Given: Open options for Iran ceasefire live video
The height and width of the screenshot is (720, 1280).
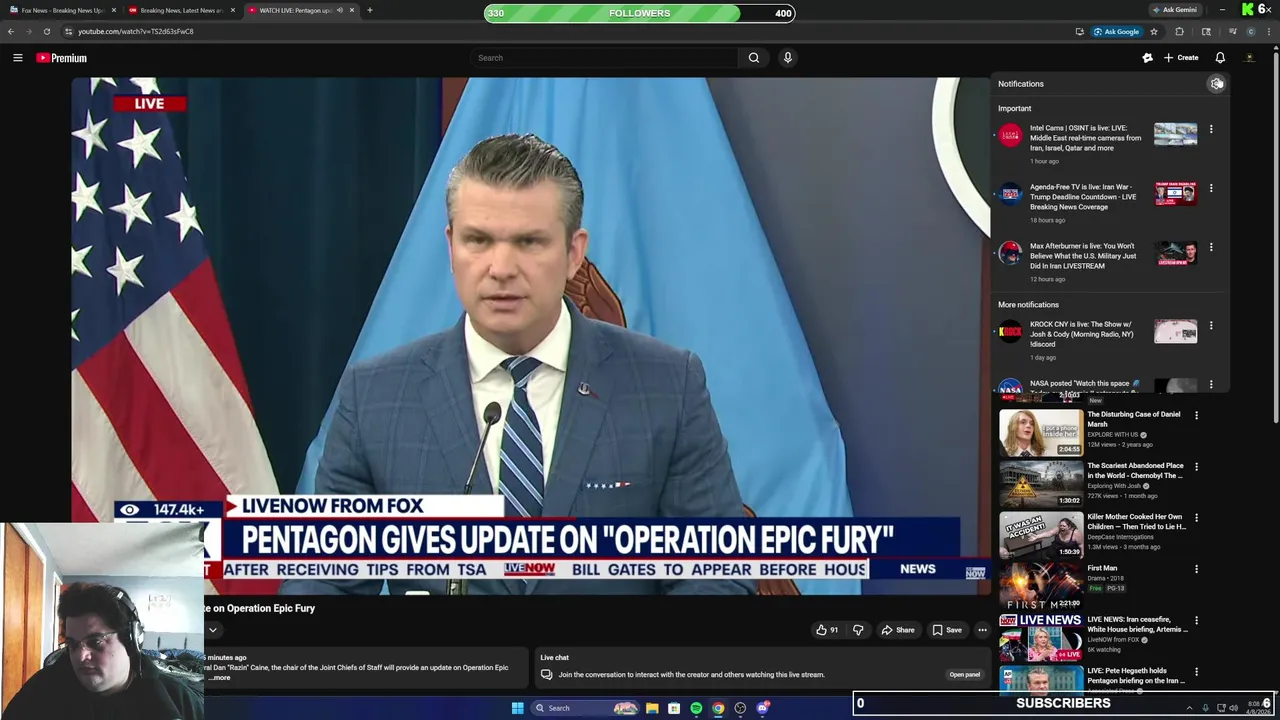Looking at the screenshot, I should [x=1196, y=620].
